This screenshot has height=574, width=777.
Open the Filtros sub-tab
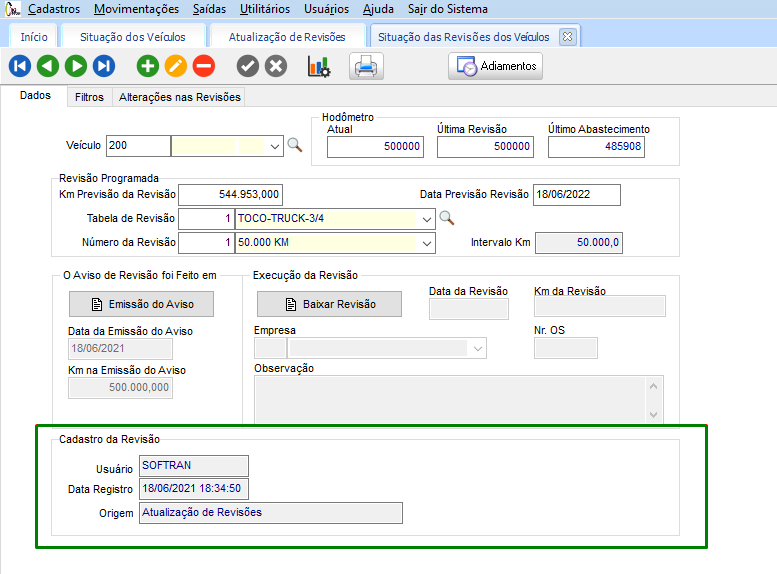[x=89, y=97]
